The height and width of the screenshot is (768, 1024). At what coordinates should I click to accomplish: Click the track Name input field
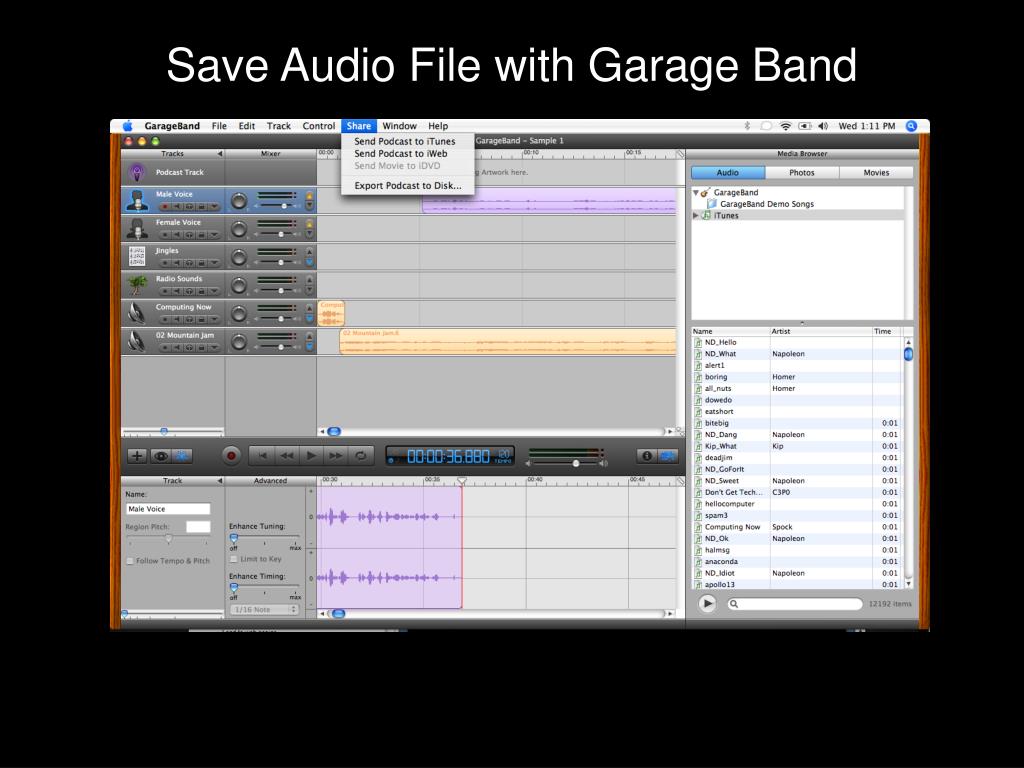pyautogui.click(x=168, y=509)
